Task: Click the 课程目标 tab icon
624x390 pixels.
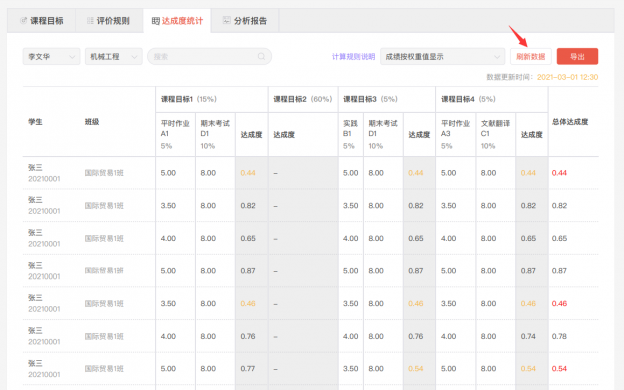Action: 23,20
